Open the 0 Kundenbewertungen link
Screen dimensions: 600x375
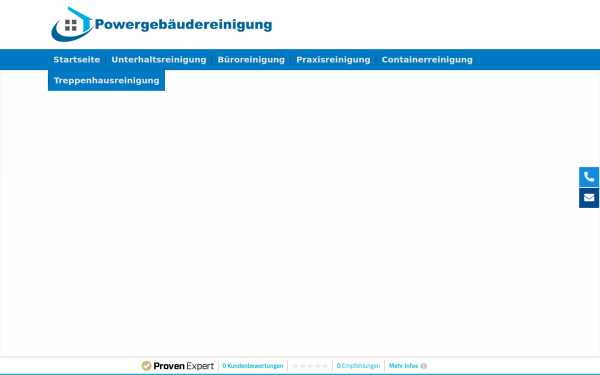pos(253,366)
